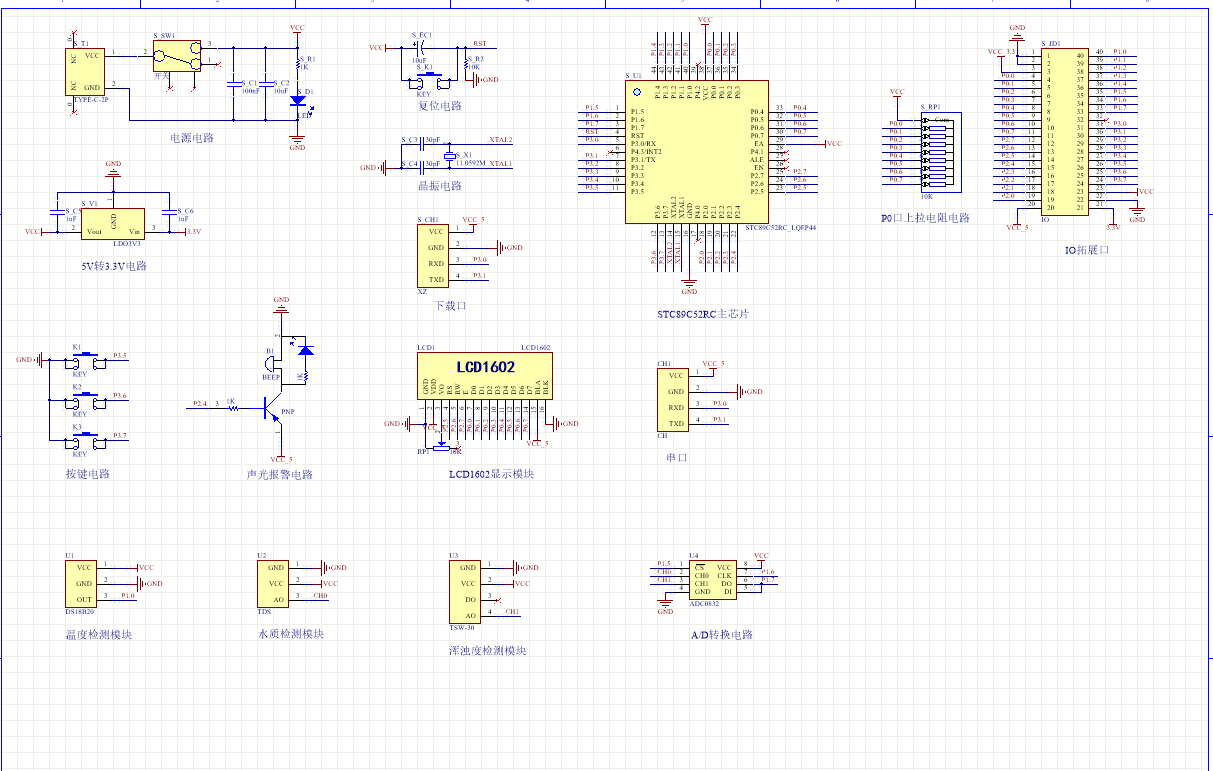Select the S_JD1 IO expansion header
Screen dimensions: 1213x771
(1064, 129)
